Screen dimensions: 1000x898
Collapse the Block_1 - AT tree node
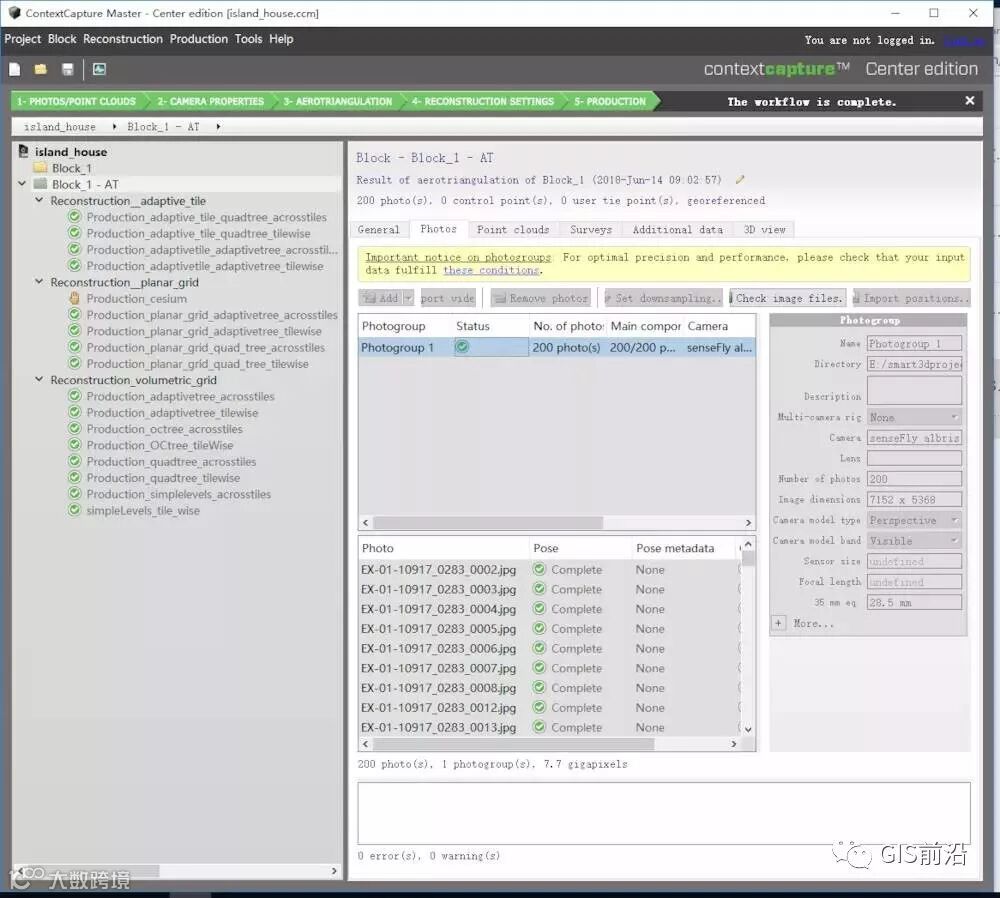click(22, 184)
